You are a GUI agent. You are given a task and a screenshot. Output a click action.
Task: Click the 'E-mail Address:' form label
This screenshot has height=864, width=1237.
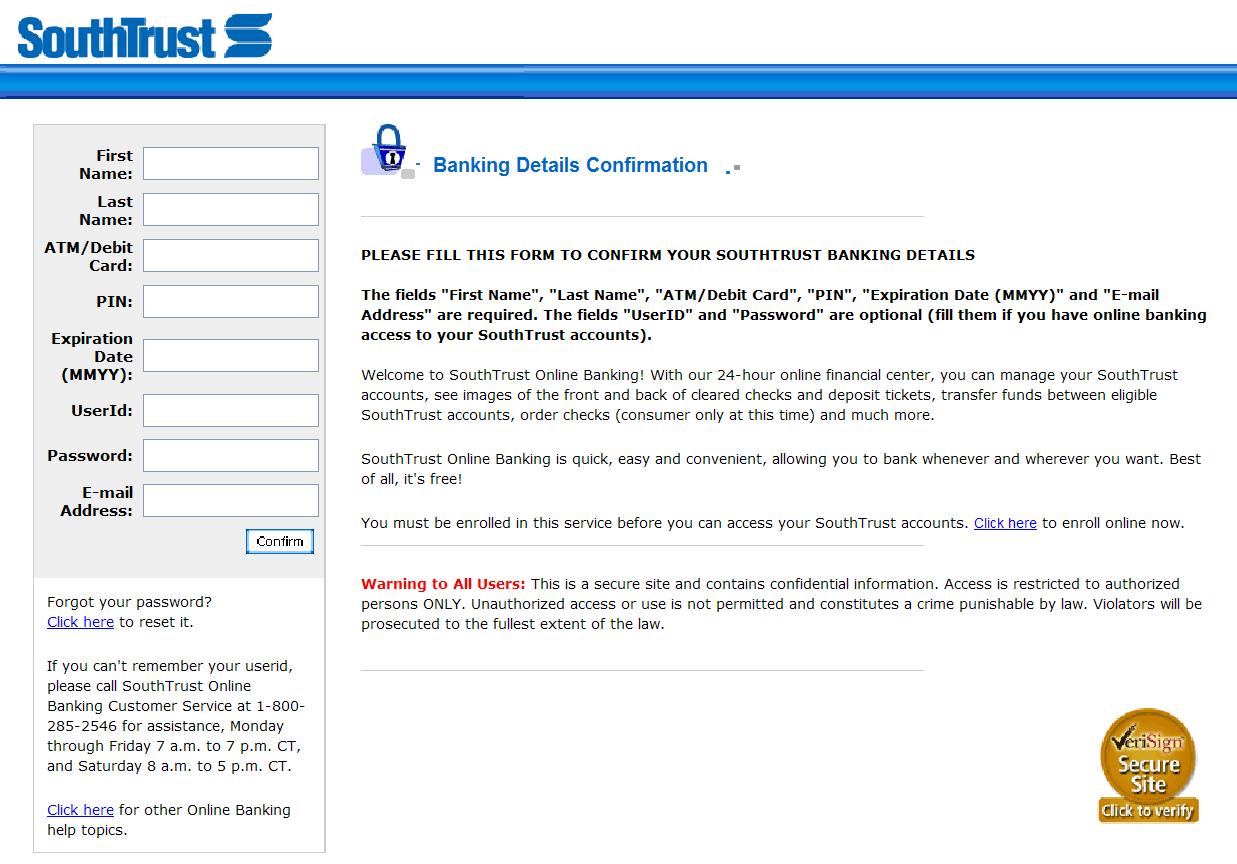coord(97,501)
